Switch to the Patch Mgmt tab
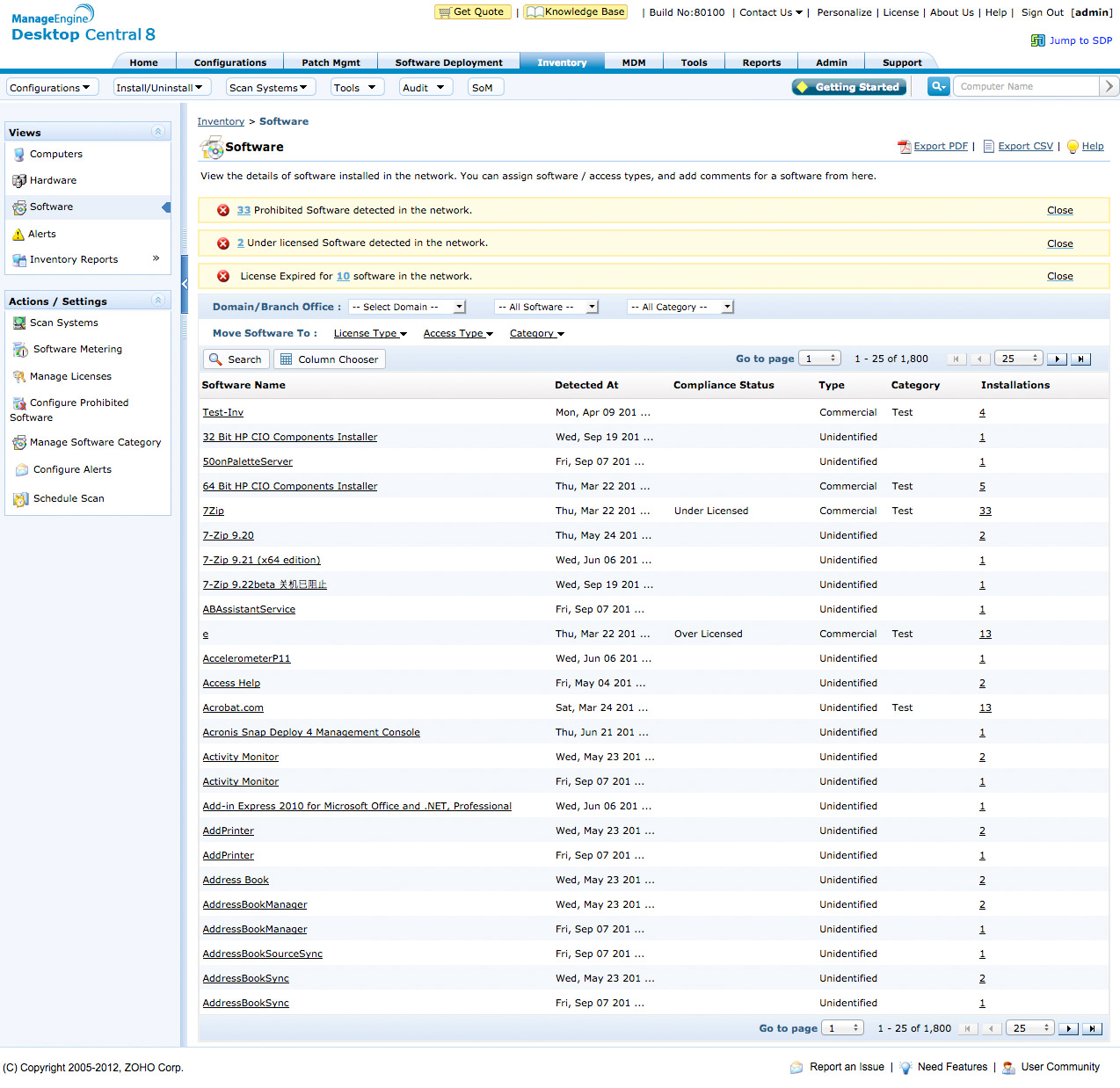This screenshot has width=1120, height=1088. pyautogui.click(x=331, y=62)
